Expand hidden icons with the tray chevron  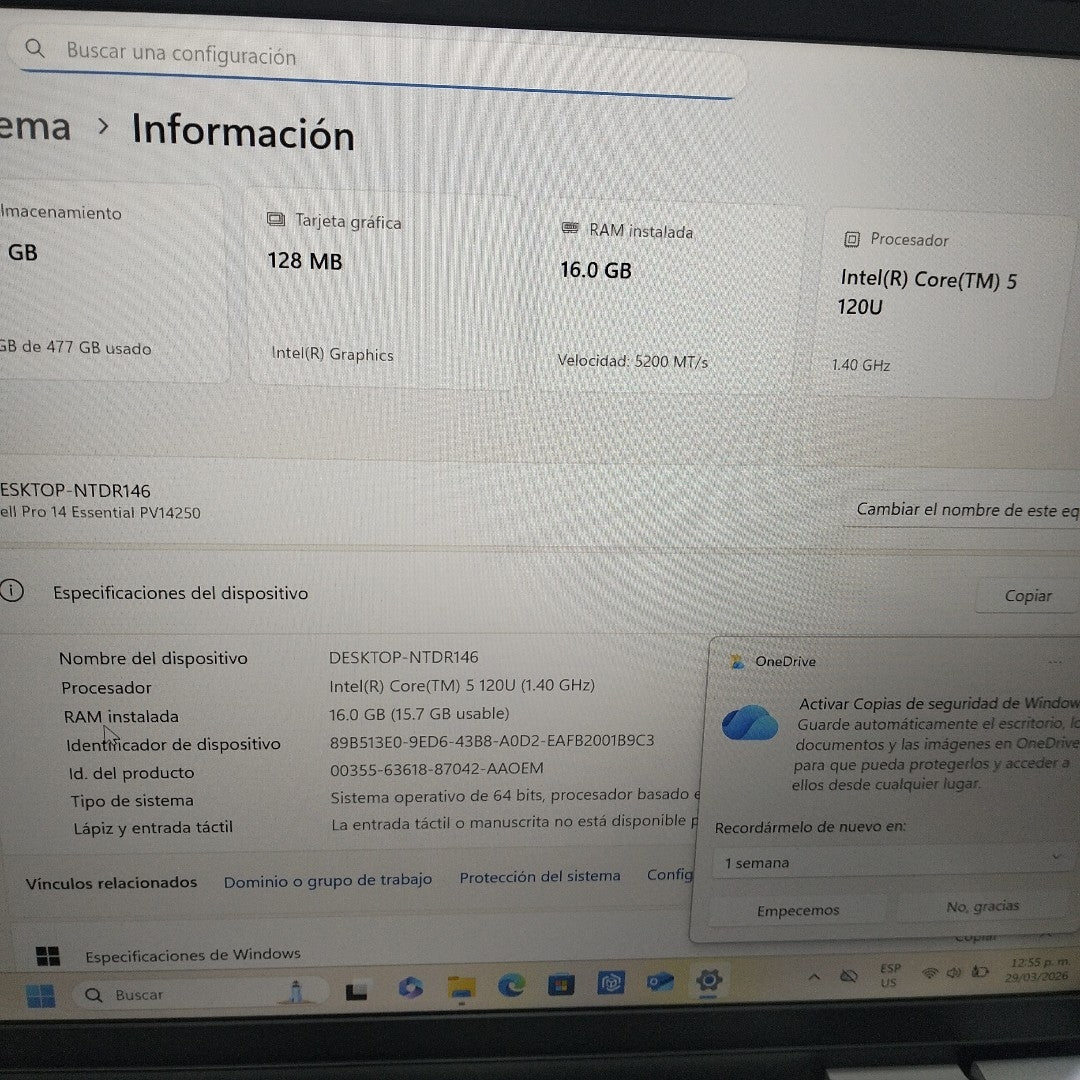[814, 975]
